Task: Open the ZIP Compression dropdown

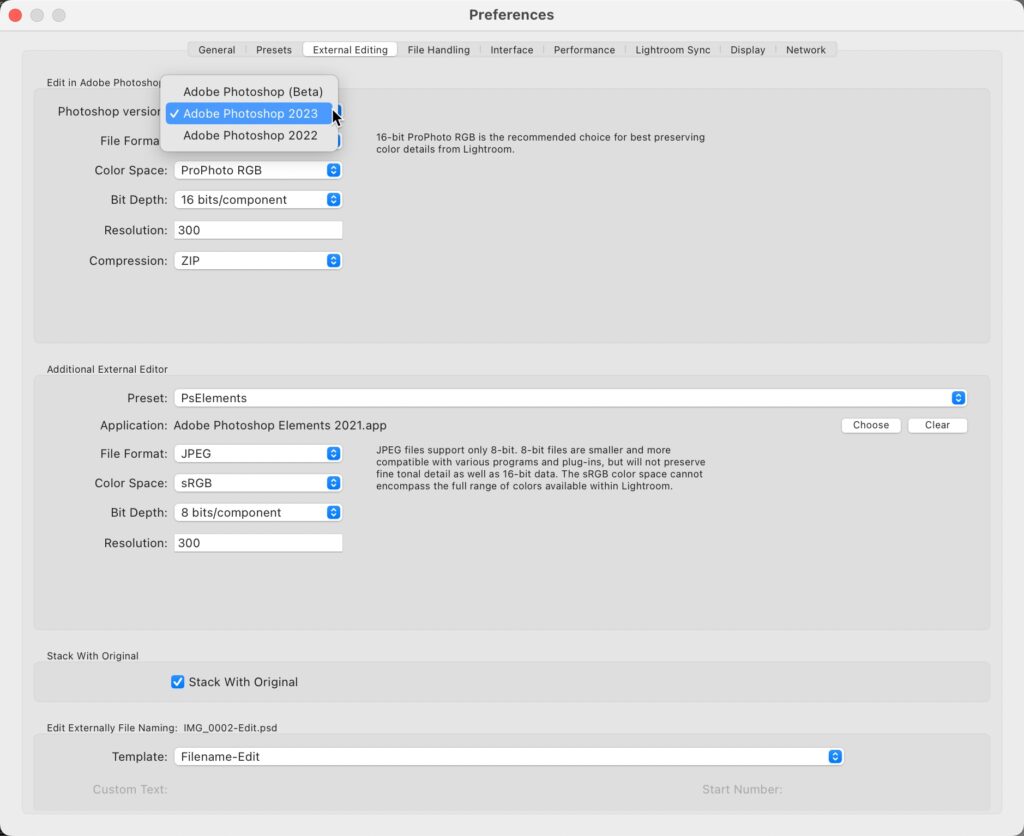Action: click(x=258, y=261)
